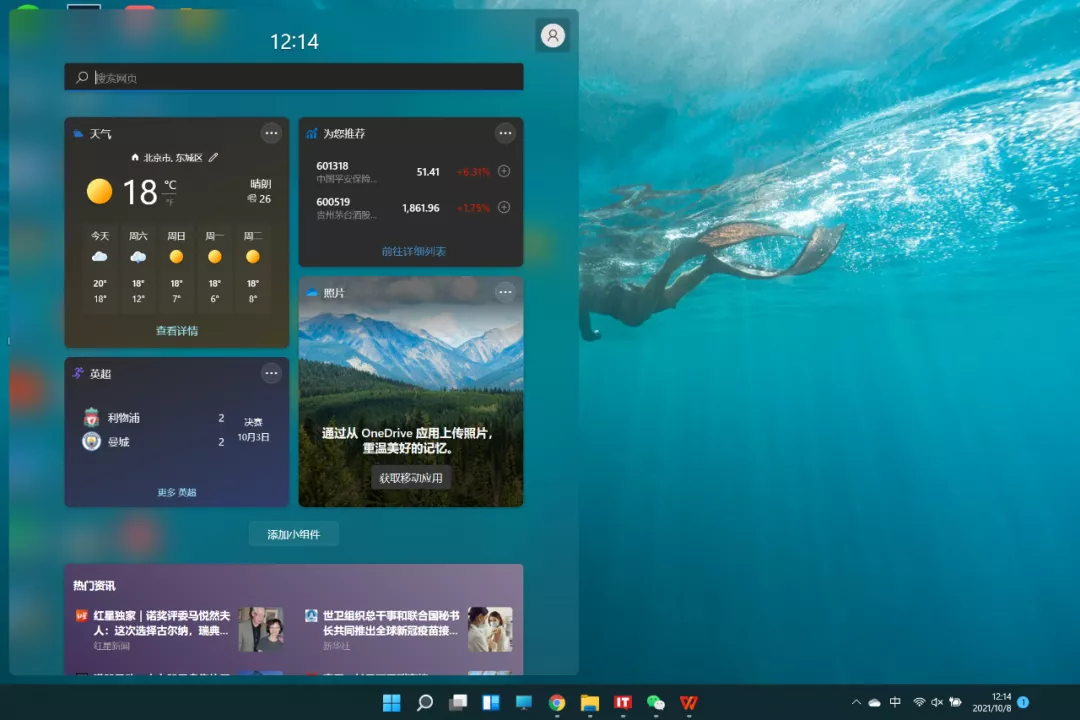
Task: Open the Windows Start menu
Action: point(392,702)
